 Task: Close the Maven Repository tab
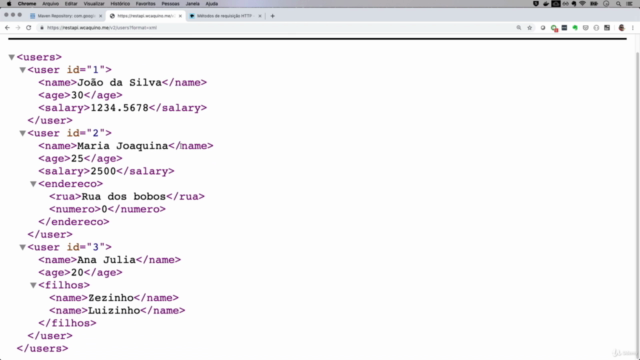click(100, 16)
